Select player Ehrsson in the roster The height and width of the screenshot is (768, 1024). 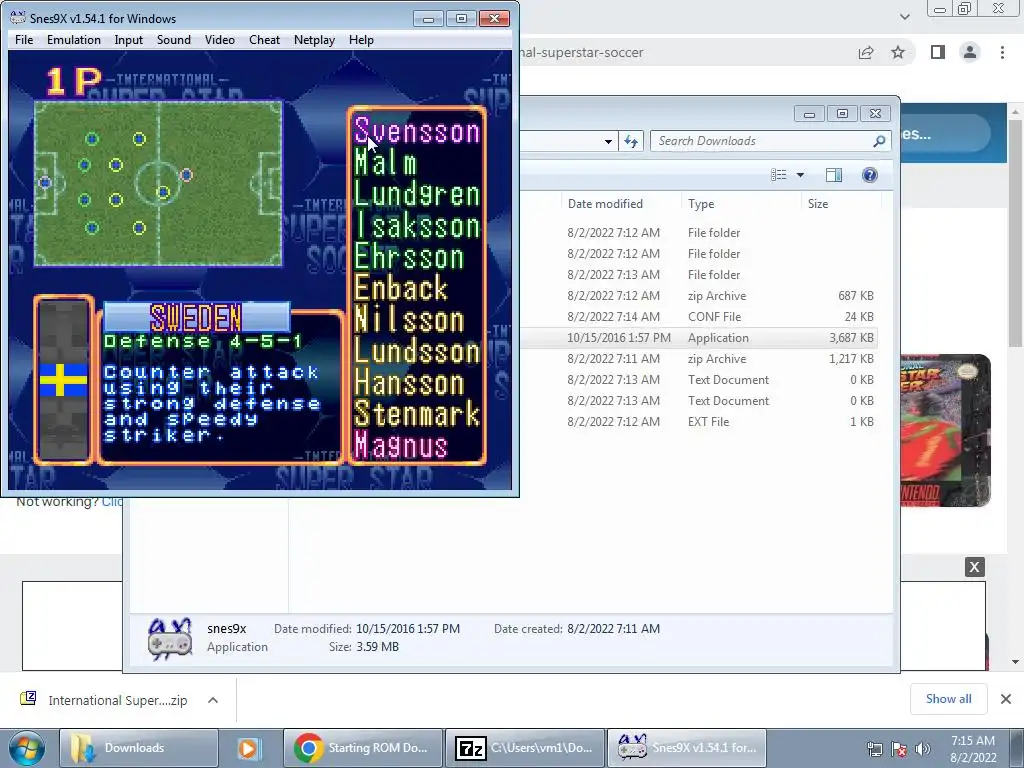409,257
